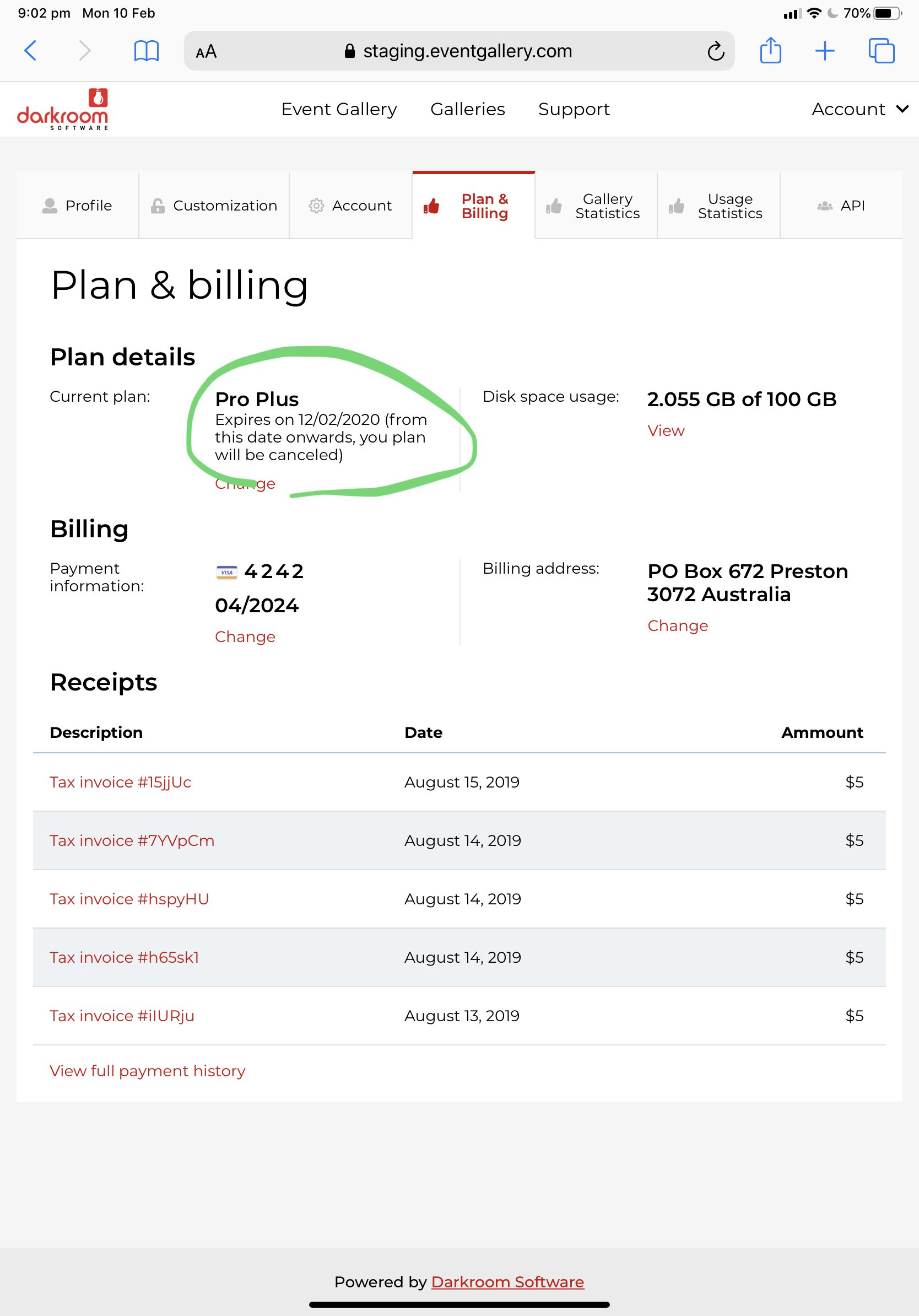
Task: Open the Safari bookmarks book icon
Action: point(146,51)
